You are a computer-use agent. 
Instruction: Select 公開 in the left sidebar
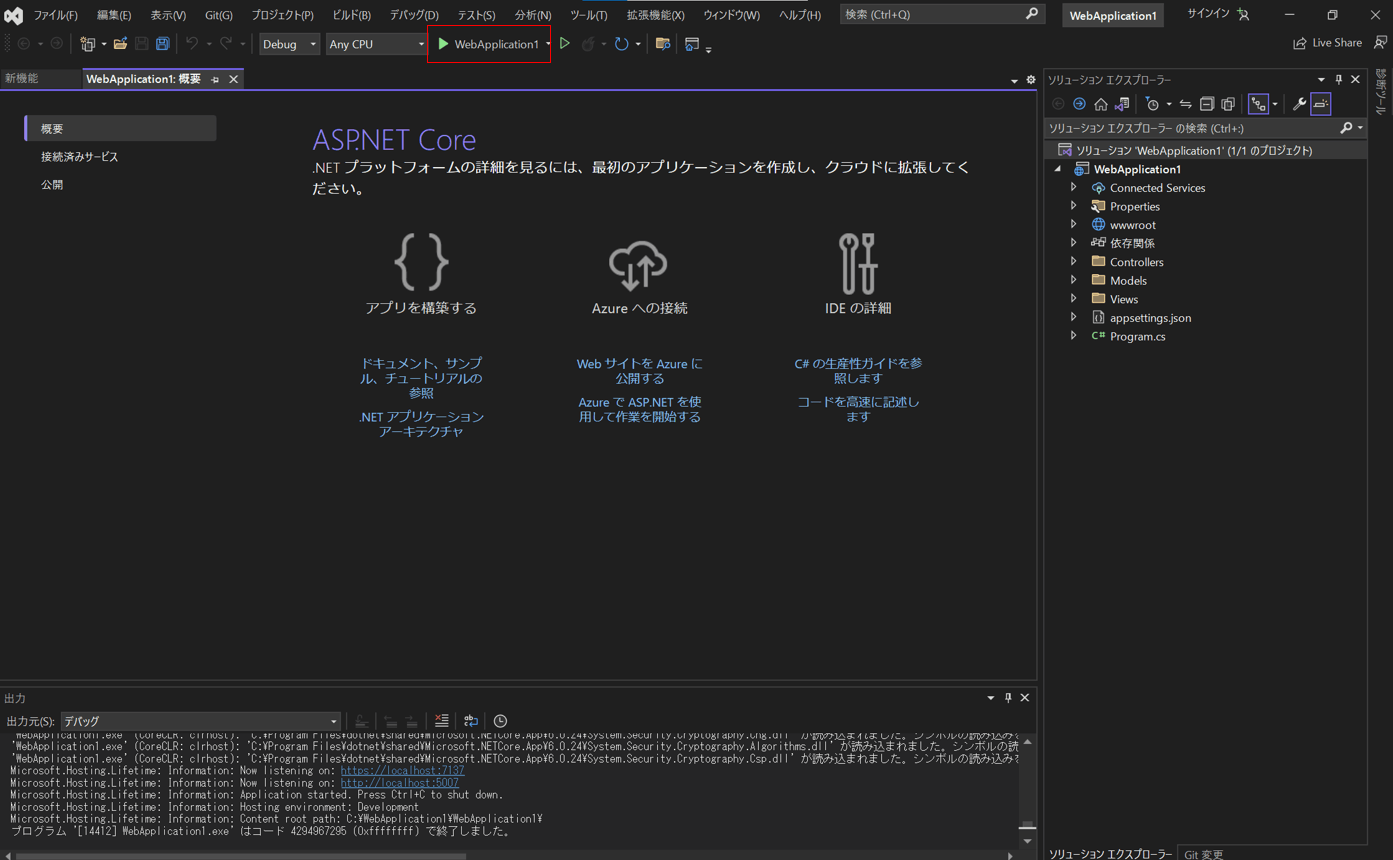[x=52, y=185]
